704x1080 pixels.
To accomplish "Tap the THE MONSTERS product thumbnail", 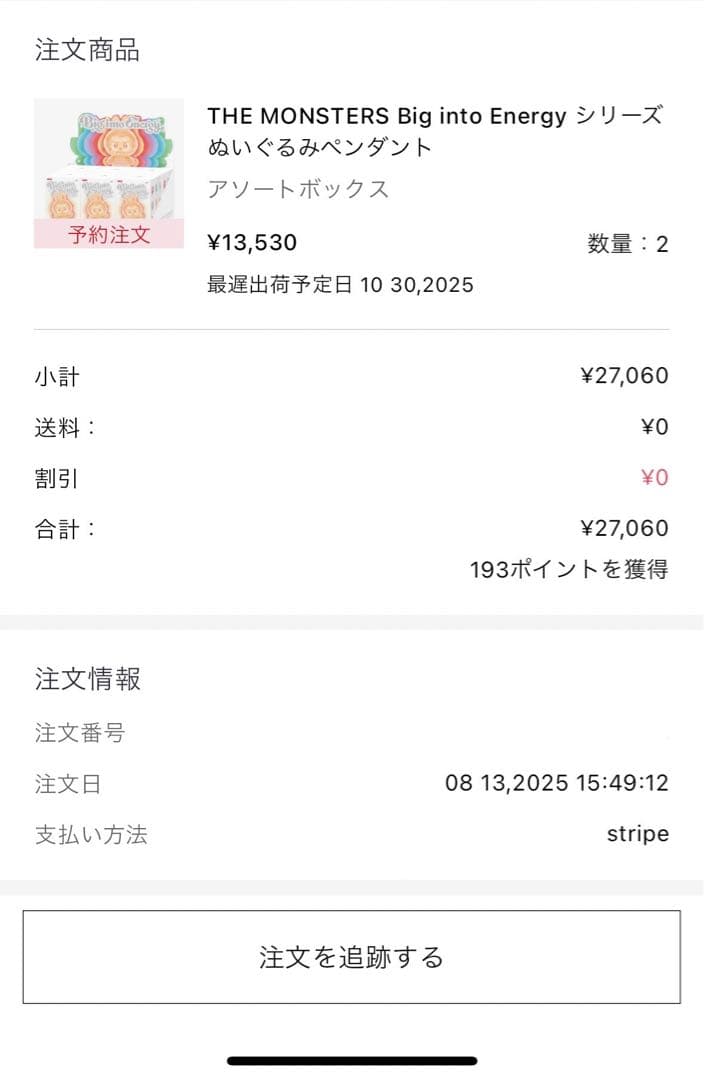I will point(108,158).
